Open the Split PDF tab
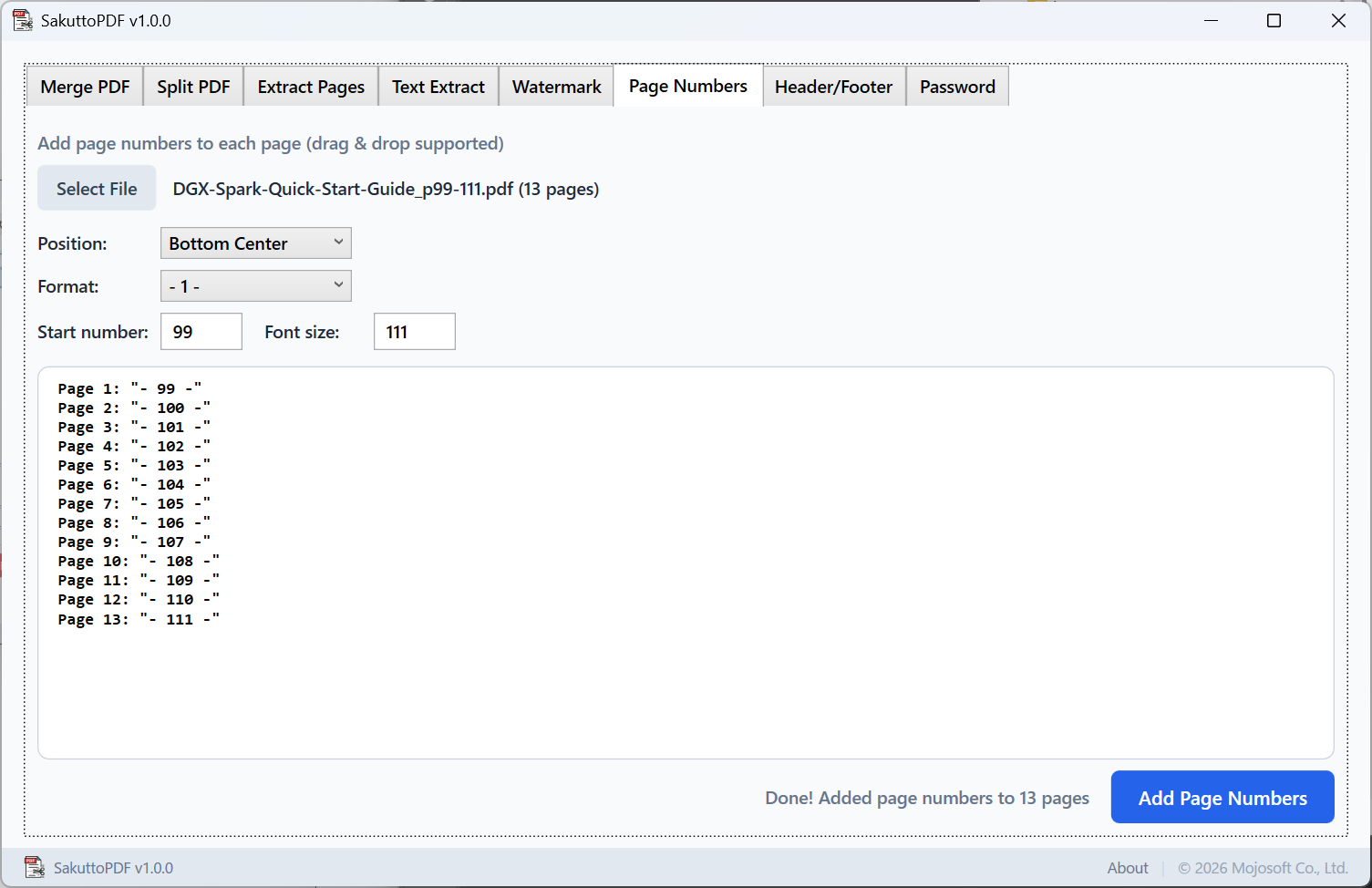Image resolution: width=1372 pixels, height=888 pixels. click(x=193, y=87)
